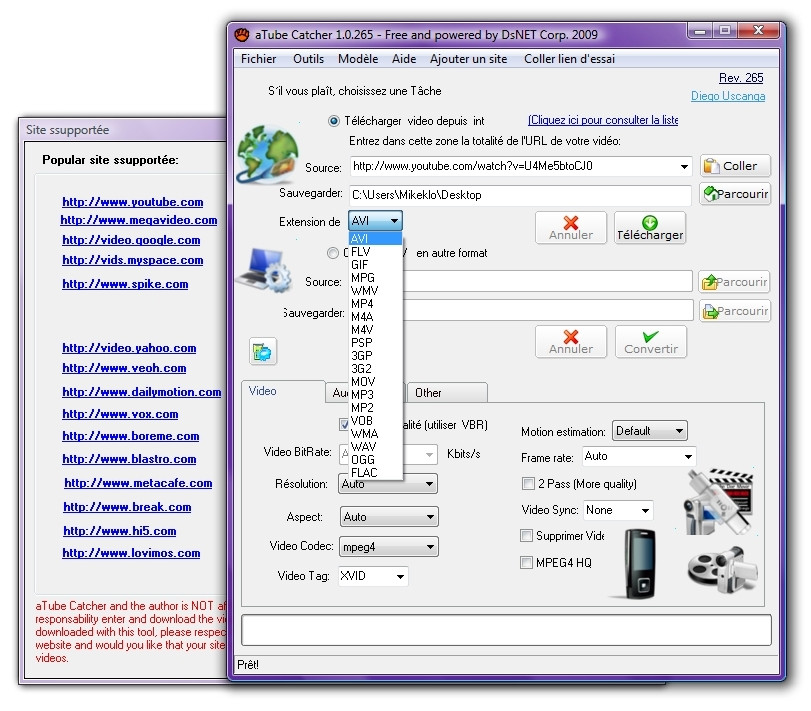Switch to the Other tab
The height and width of the screenshot is (711, 811).
429,393
